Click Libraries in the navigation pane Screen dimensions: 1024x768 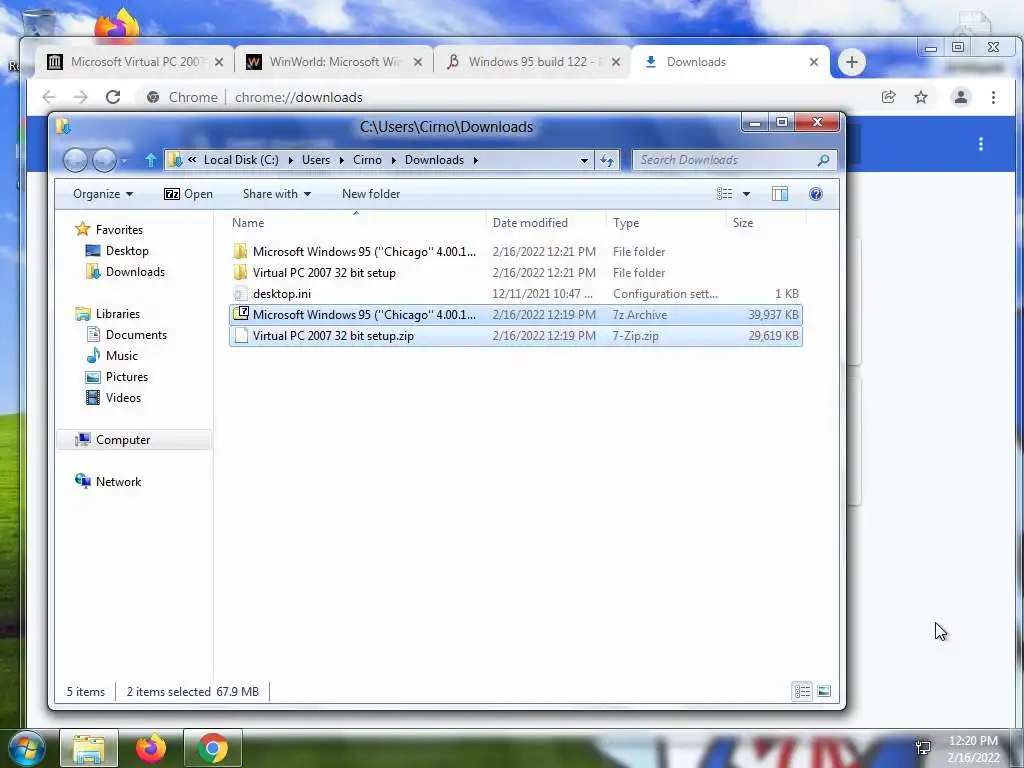pos(118,313)
